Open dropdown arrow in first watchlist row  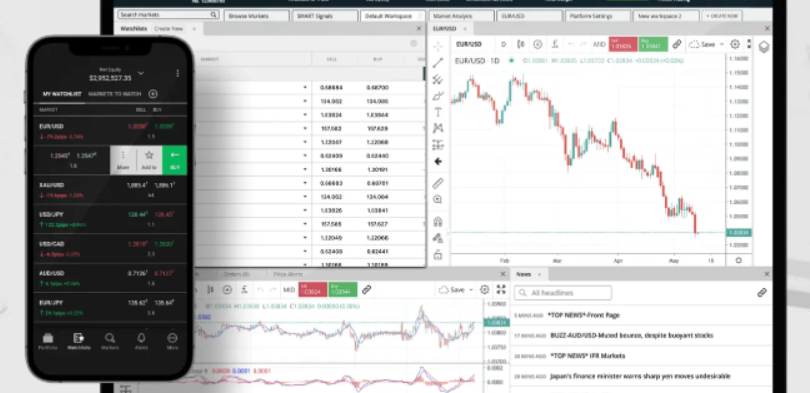pyautogui.click(x=305, y=88)
